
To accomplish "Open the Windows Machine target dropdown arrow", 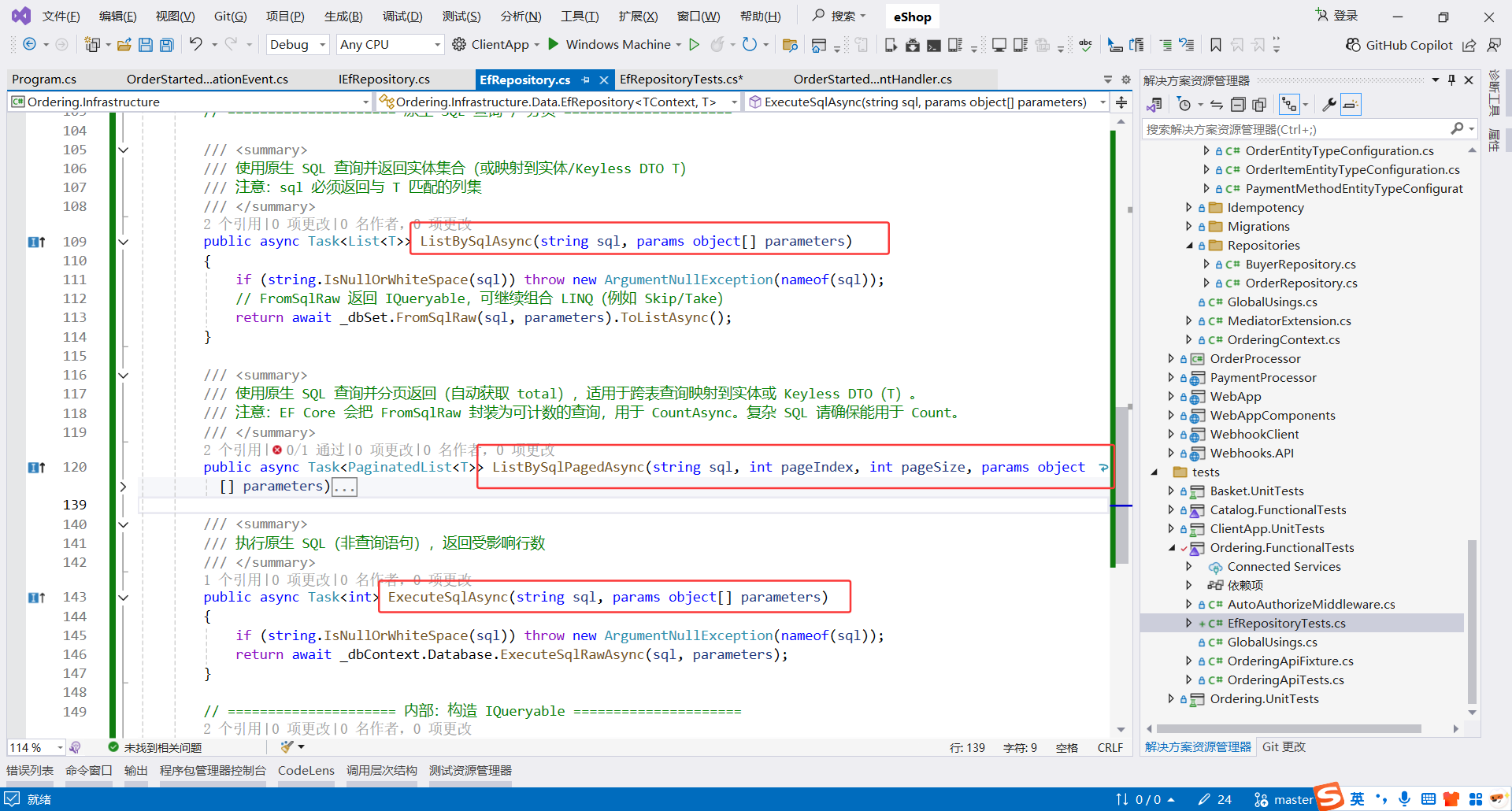I will point(679,45).
